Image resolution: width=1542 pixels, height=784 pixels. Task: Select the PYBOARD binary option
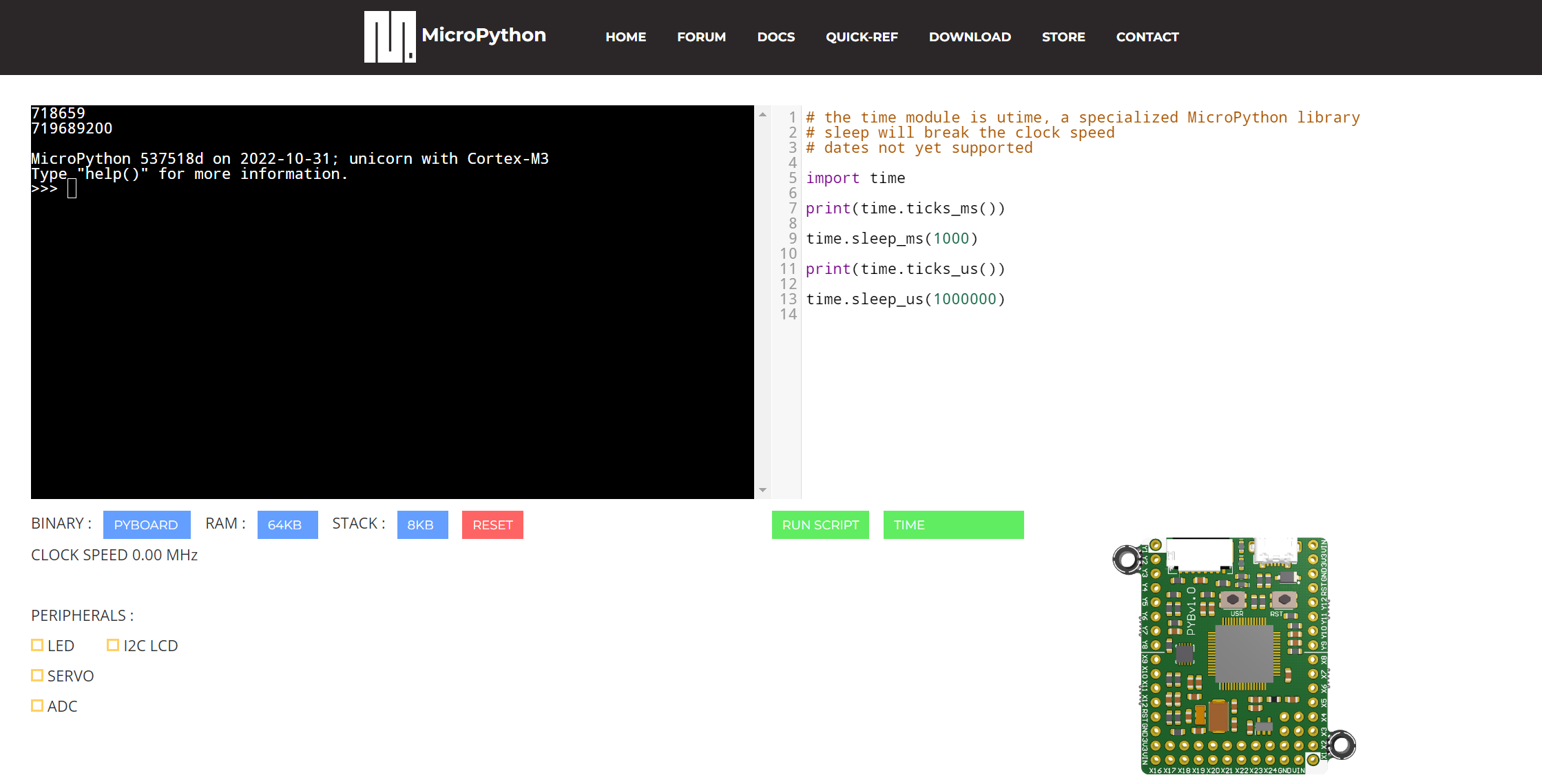147,525
